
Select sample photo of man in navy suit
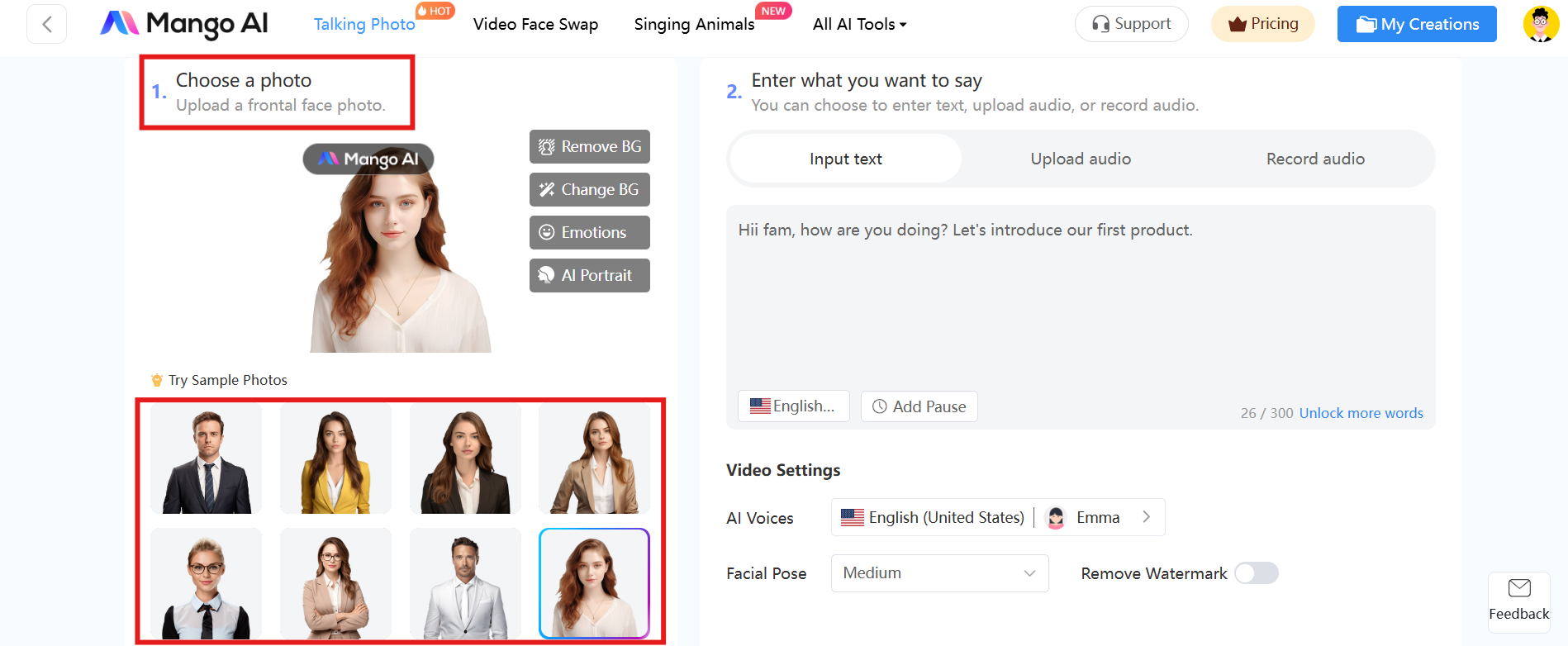tap(207, 459)
